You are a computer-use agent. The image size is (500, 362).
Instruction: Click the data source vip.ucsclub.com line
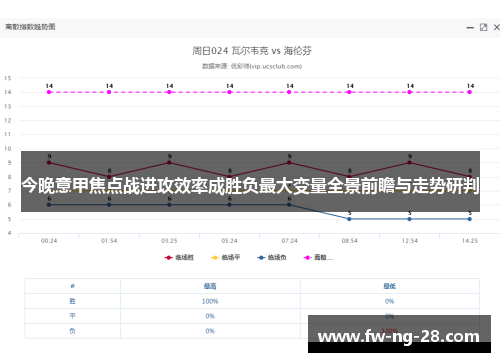(x=252, y=66)
